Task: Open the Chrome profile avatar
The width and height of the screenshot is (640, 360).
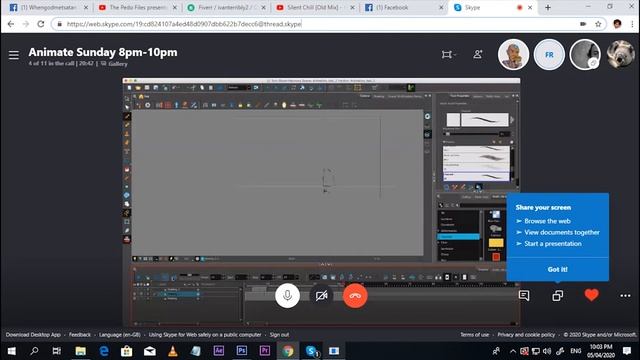Action: click(x=617, y=24)
